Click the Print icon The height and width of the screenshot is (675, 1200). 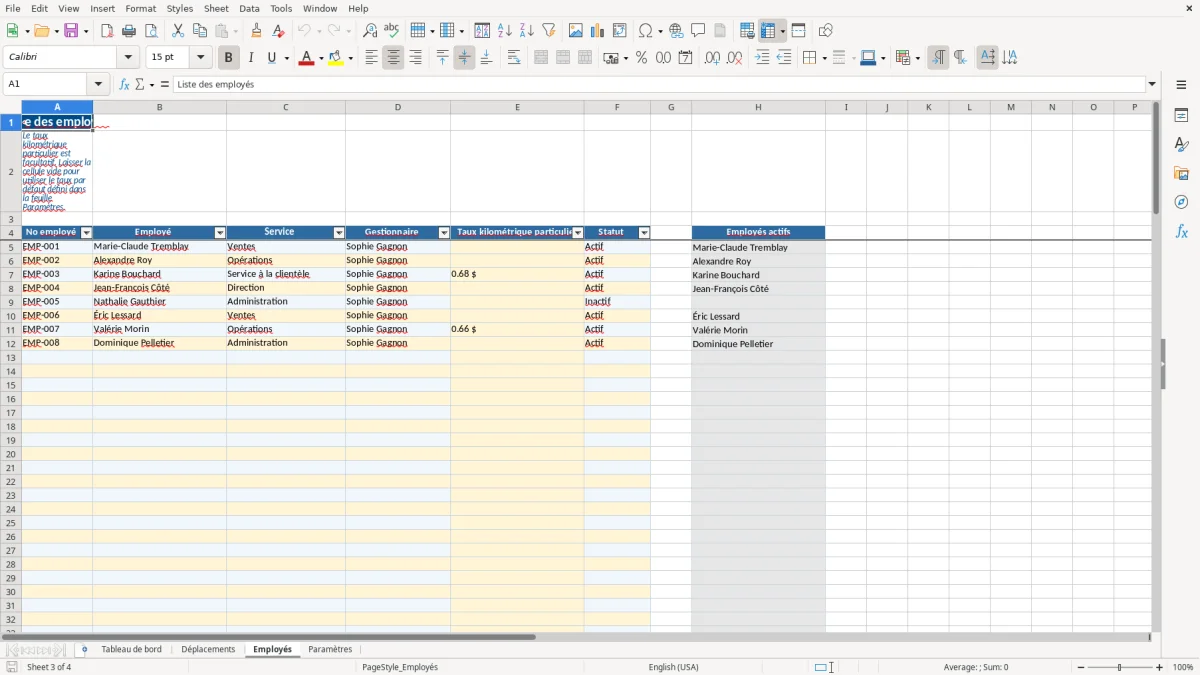point(129,31)
